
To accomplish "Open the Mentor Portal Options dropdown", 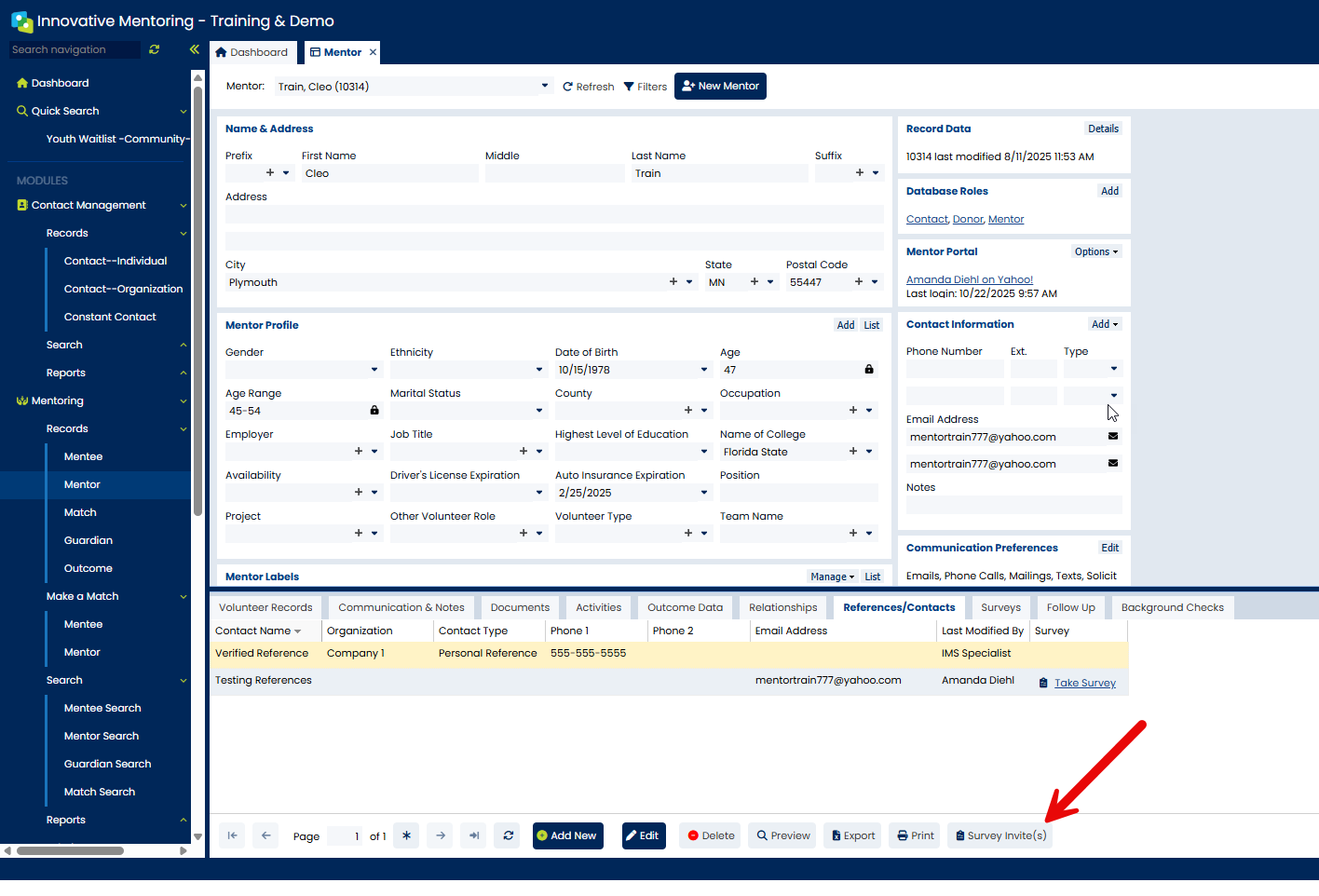I will tap(1096, 251).
